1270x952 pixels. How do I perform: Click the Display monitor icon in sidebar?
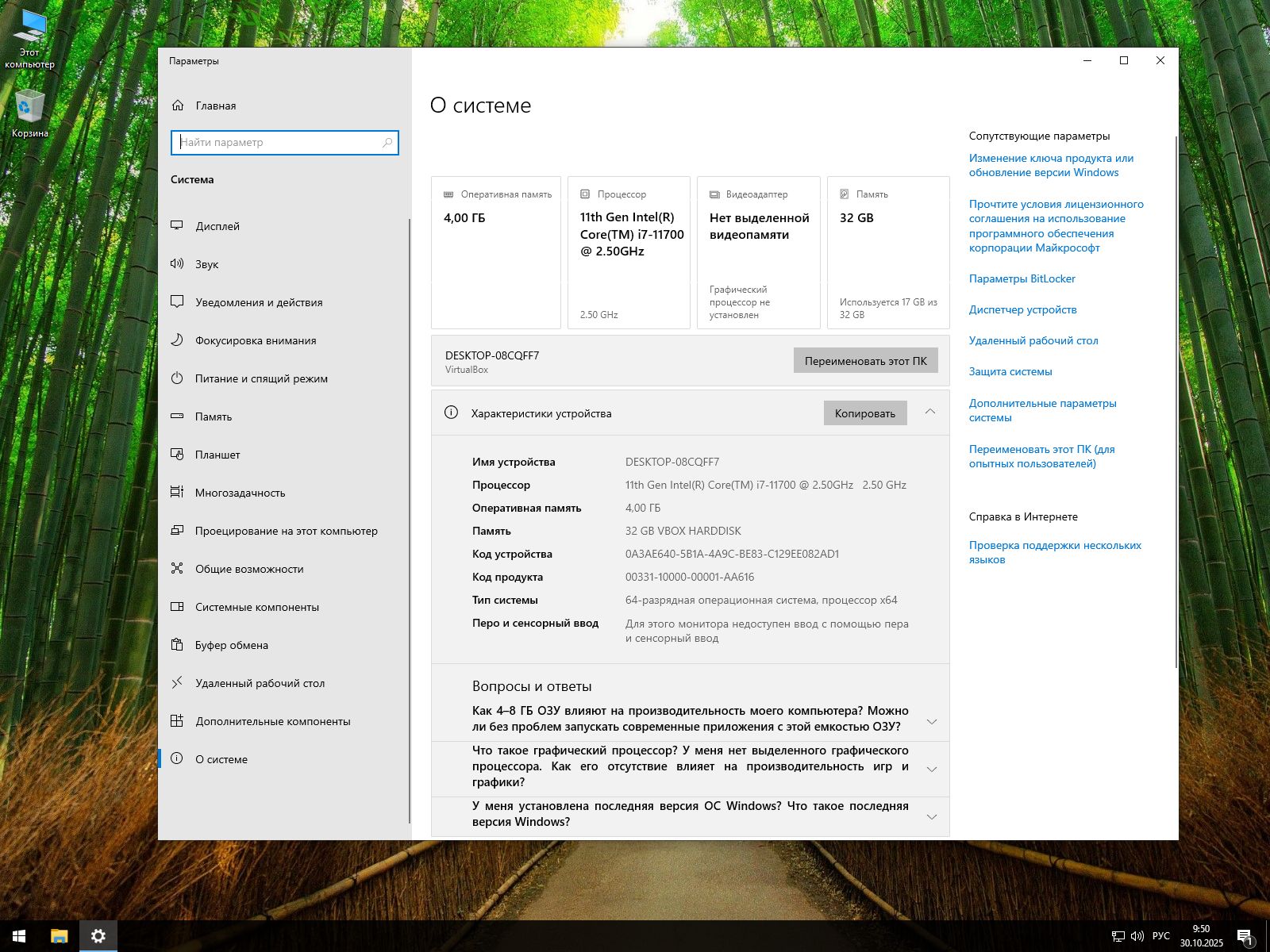pos(177,226)
